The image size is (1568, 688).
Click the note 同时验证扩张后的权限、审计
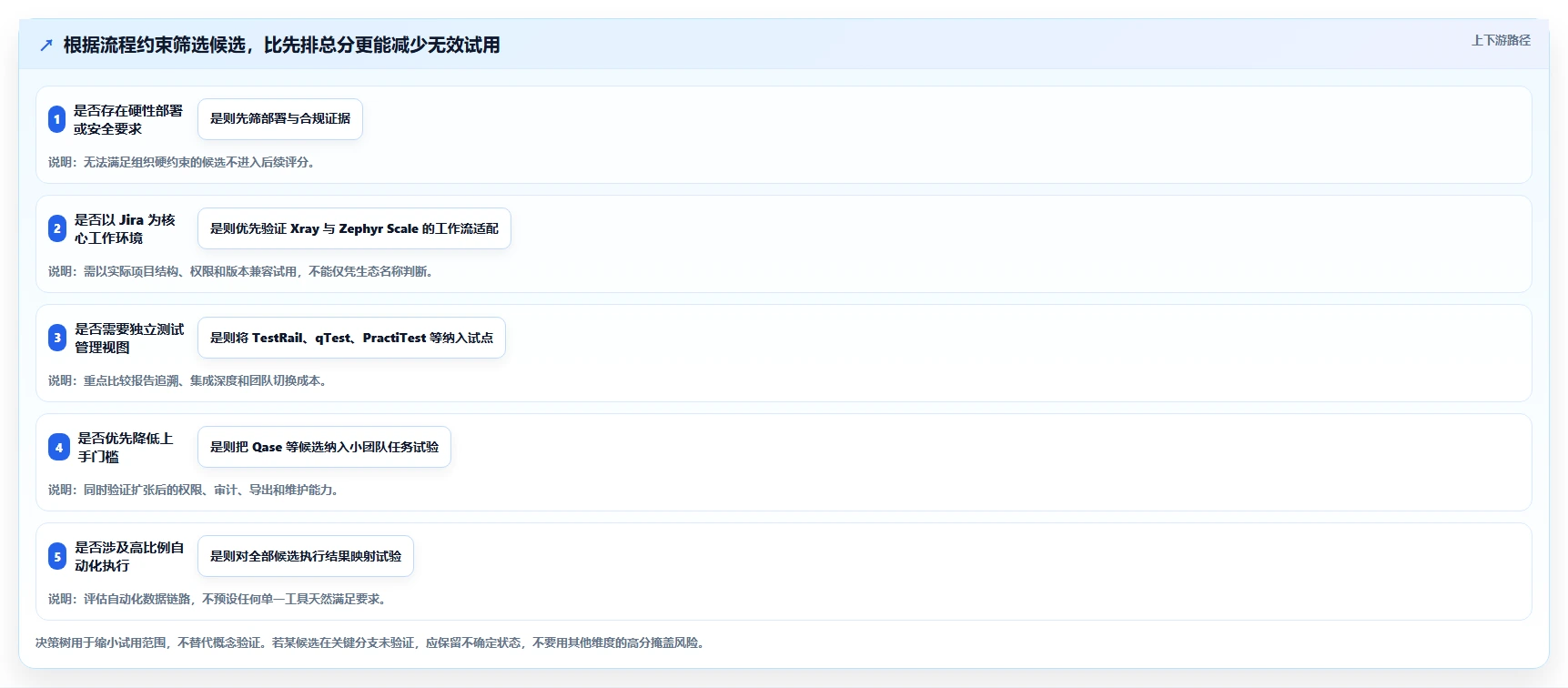point(193,490)
